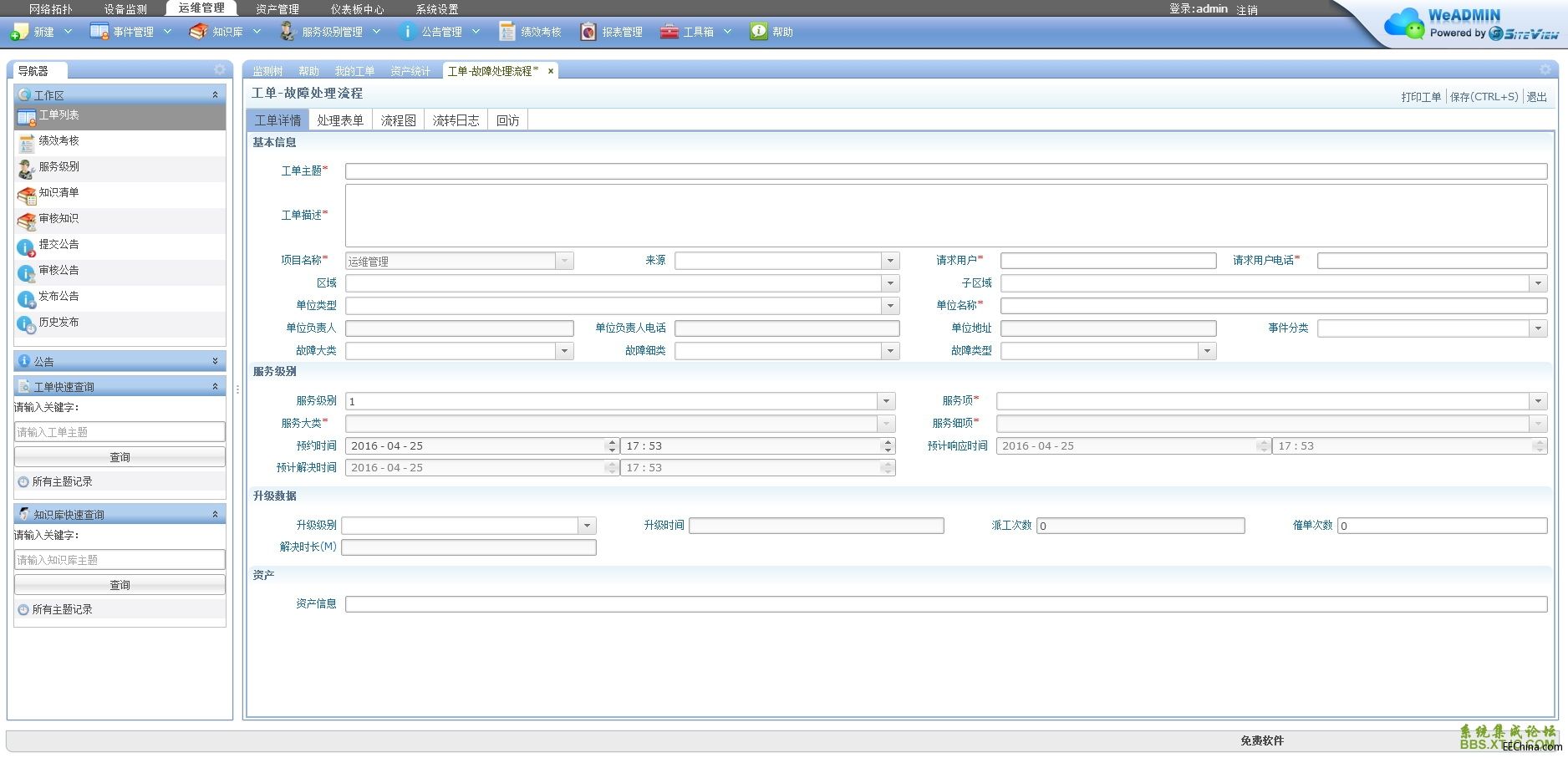Open the 升级级别 dropdown list
The image size is (1568, 758).
coord(587,526)
